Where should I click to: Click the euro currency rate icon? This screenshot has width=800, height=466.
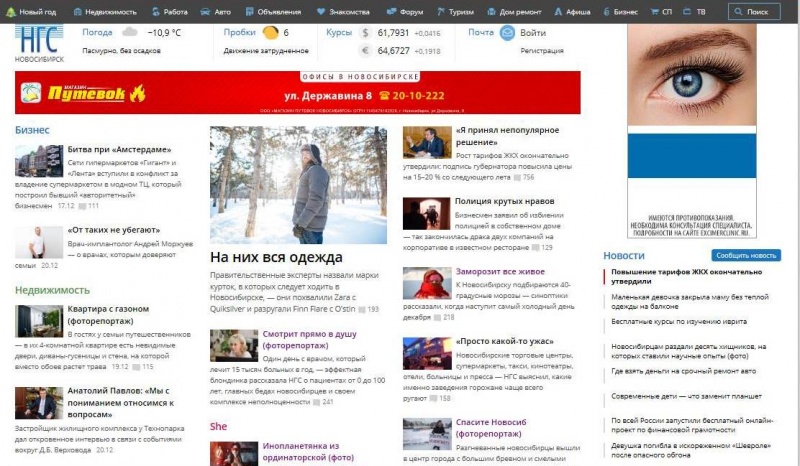pos(365,50)
